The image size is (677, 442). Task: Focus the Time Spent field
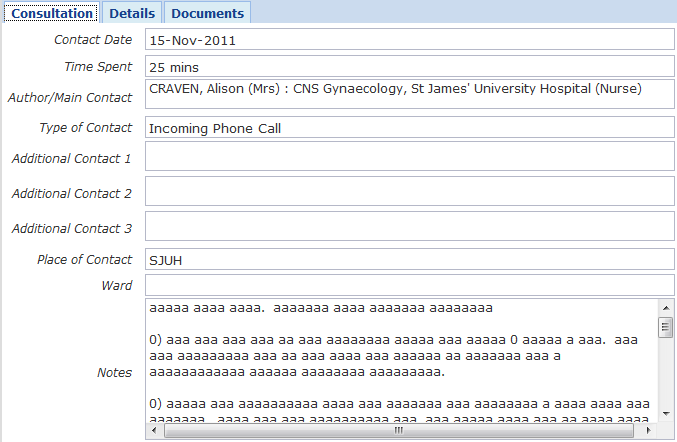410,67
